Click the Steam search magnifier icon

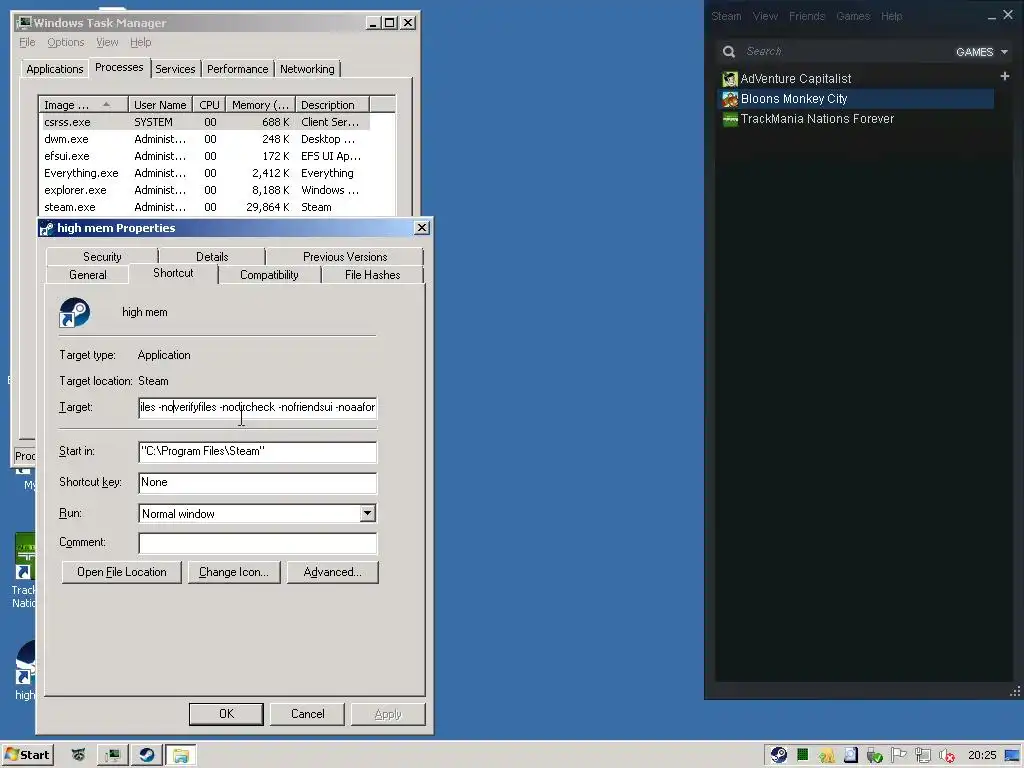[729, 52]
